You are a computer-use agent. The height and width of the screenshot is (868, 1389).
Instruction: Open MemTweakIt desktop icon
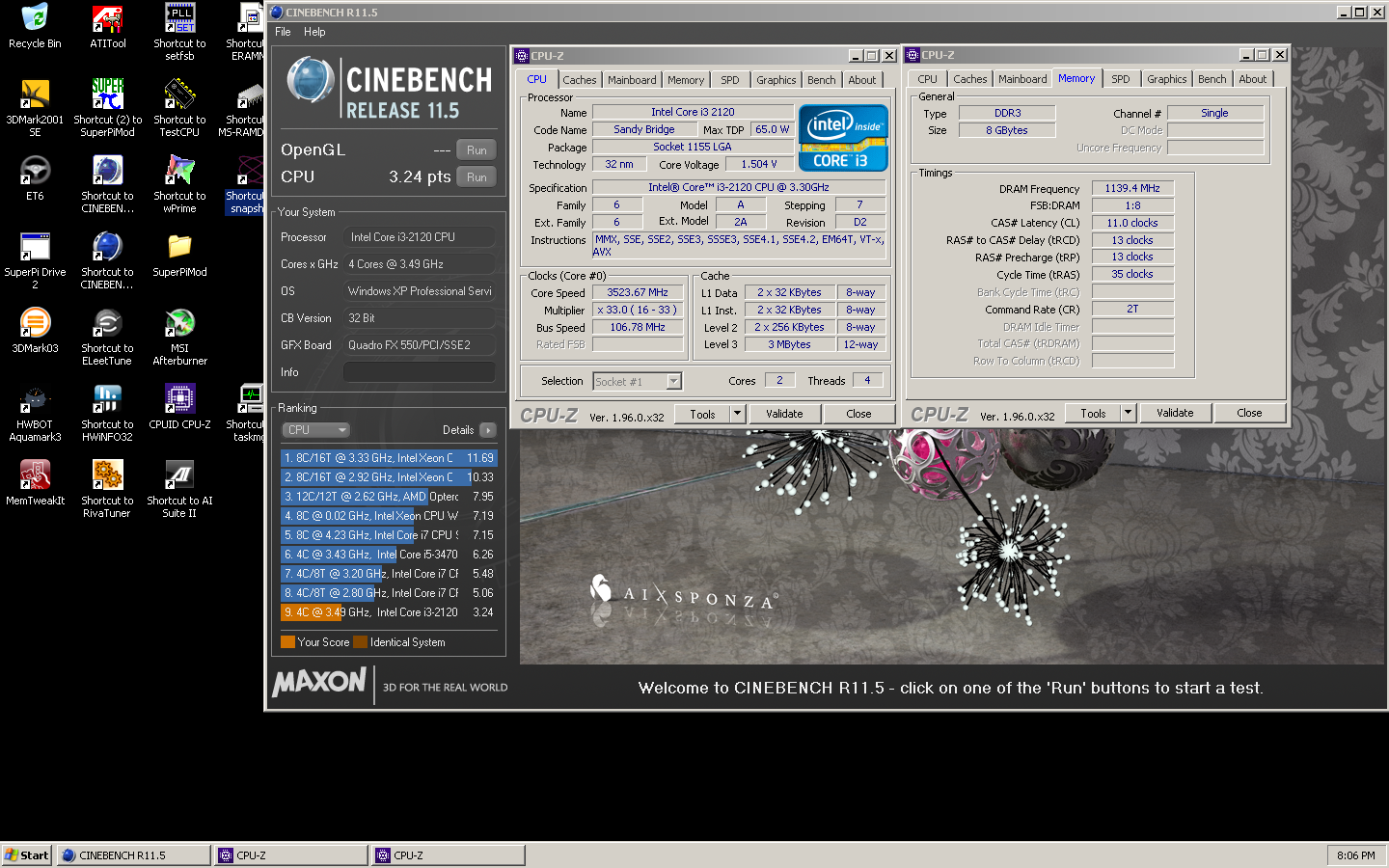click(x=35, y=483)
